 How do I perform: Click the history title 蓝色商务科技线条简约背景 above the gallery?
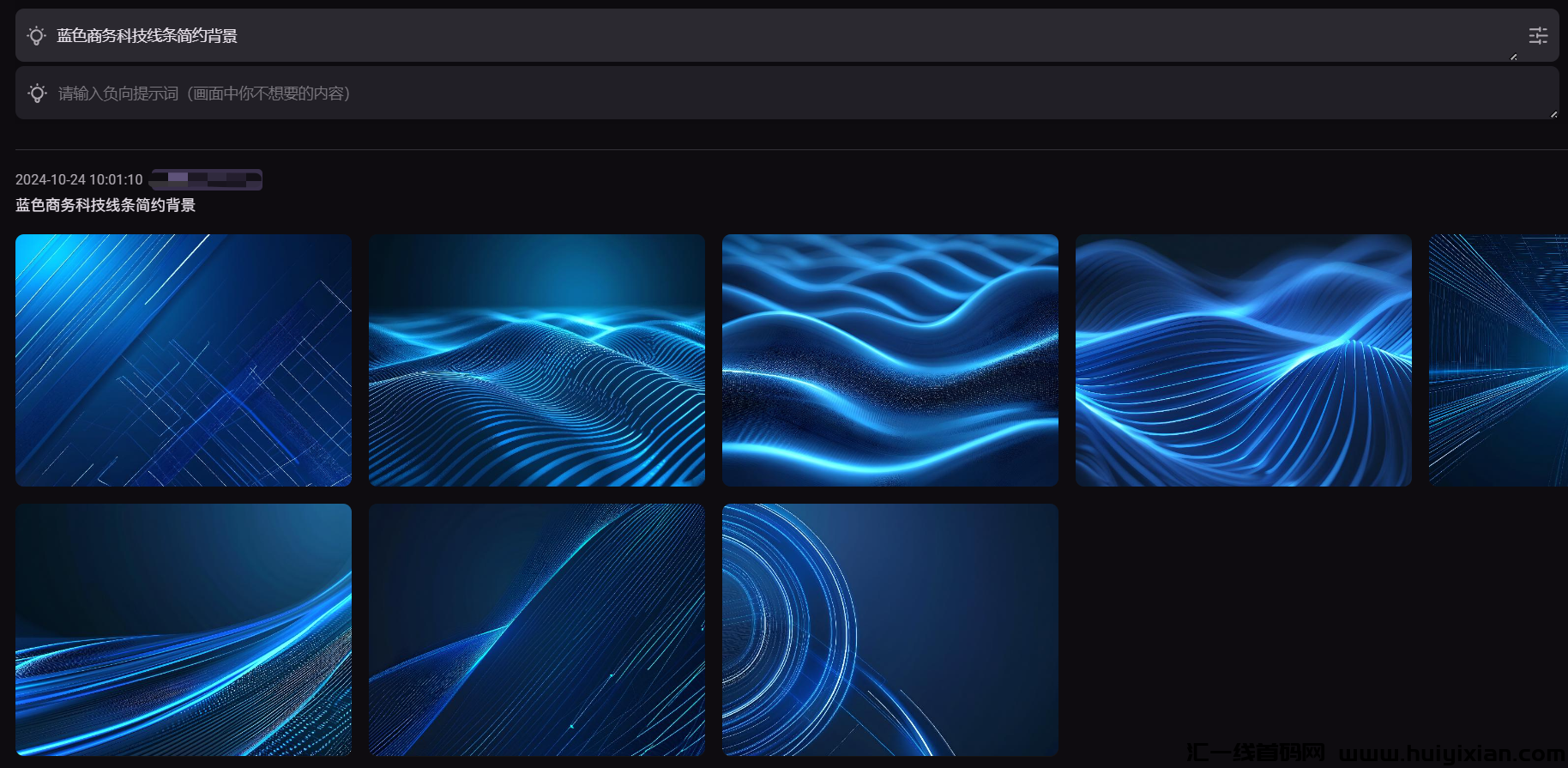tap(106, 205)
